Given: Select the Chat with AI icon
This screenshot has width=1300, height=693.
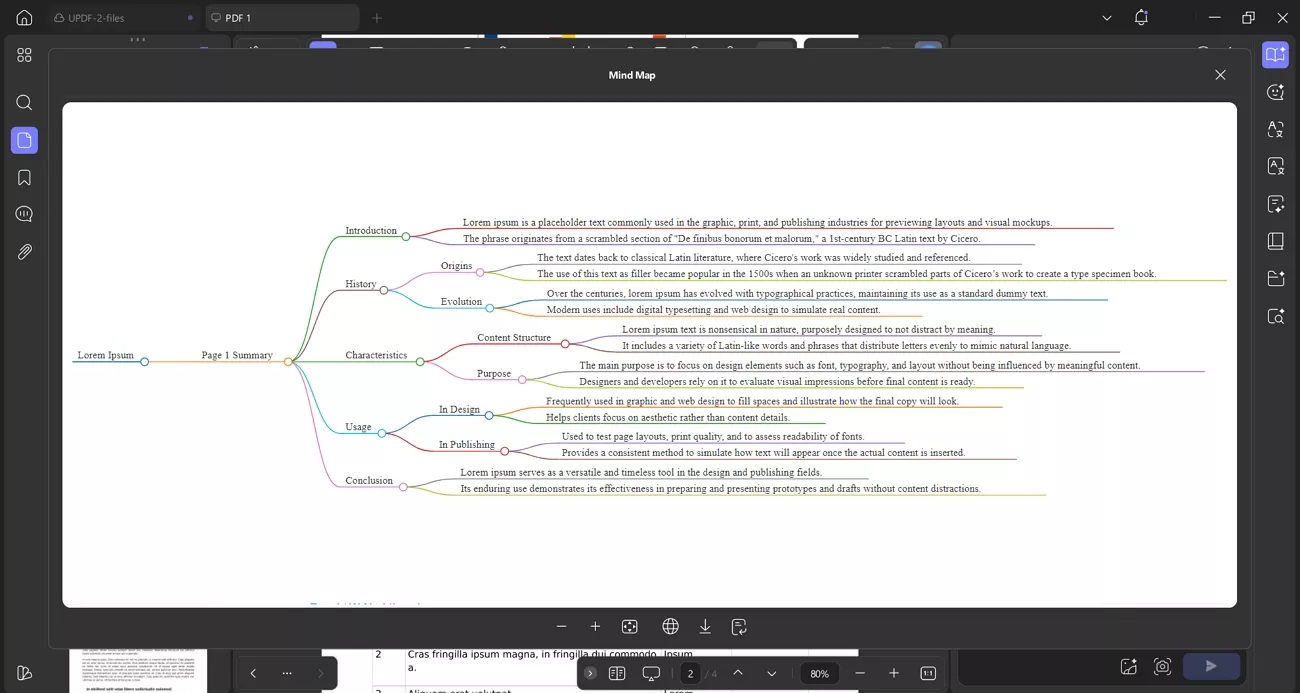Looking at the screenshot, I should click(x=1276, y=92).
